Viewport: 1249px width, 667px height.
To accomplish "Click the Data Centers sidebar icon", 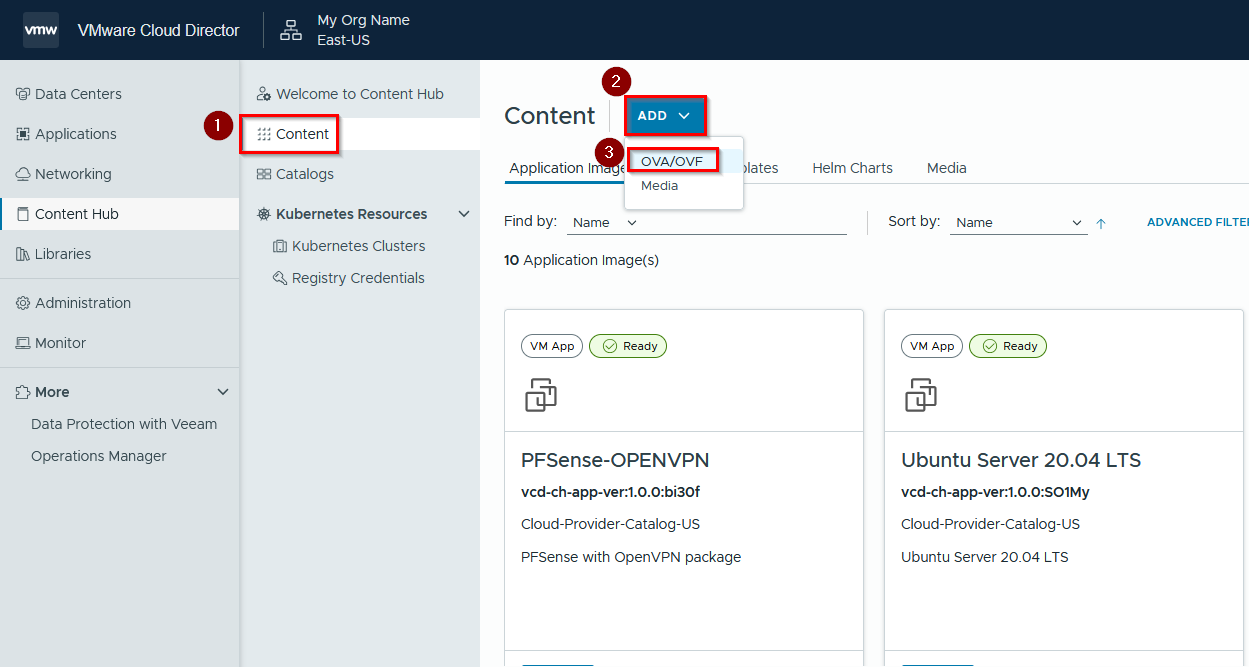I will point(23,94).
